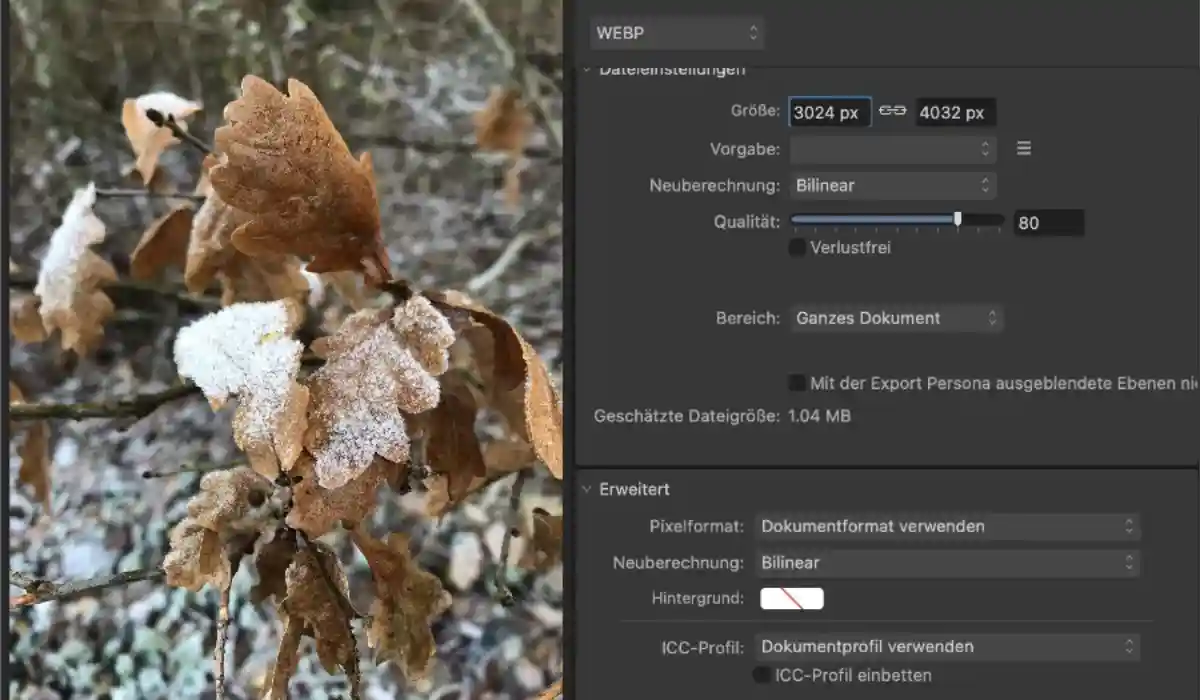Open the Bereich Ganzes Dokument dropdown
Screen dimensions: 1200x700
(x=896, y=318)
